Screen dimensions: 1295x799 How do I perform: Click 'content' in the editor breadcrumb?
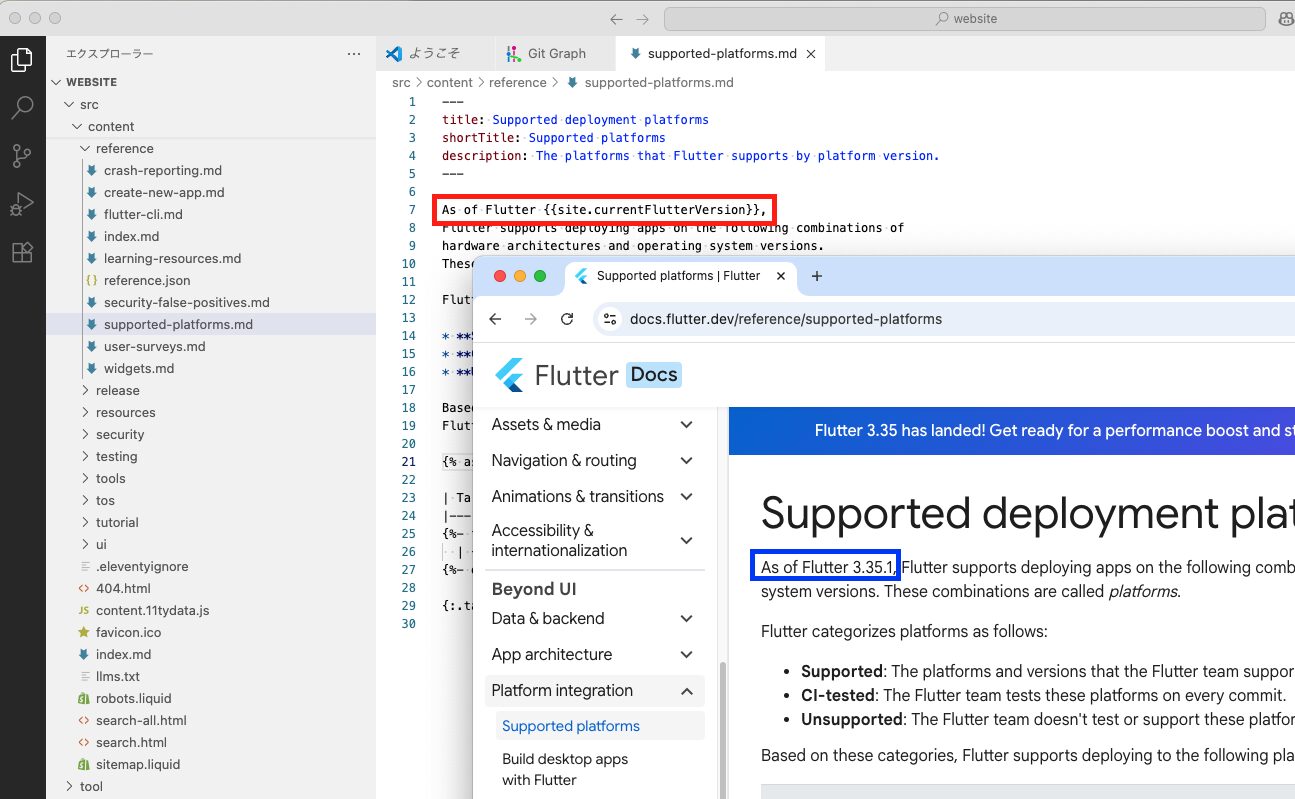449,83
